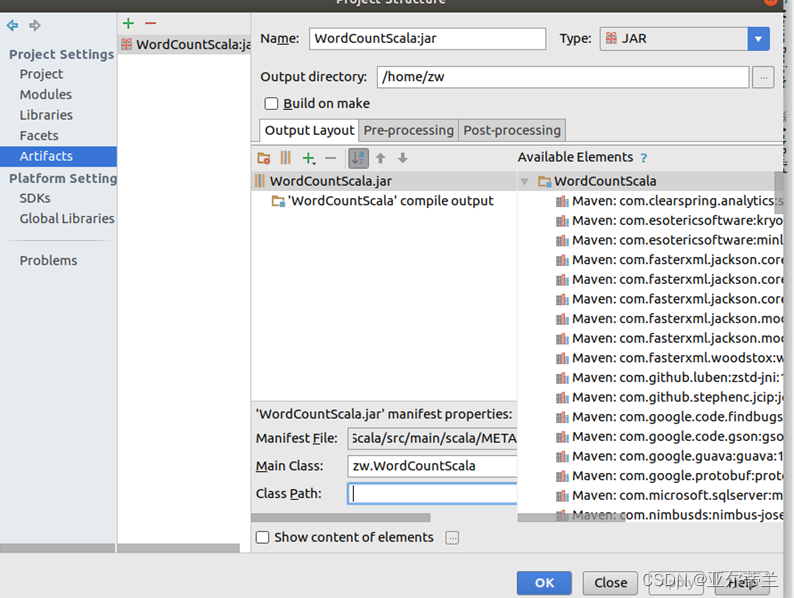Add a new artifact with green plus
The width and height of the screenshot is (794, 598).
[129, 23]
